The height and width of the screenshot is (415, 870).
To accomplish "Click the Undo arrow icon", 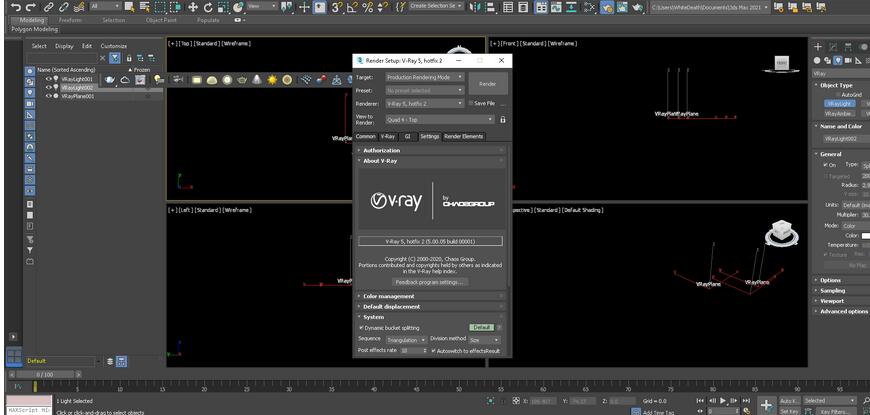I will pos(16,7).
